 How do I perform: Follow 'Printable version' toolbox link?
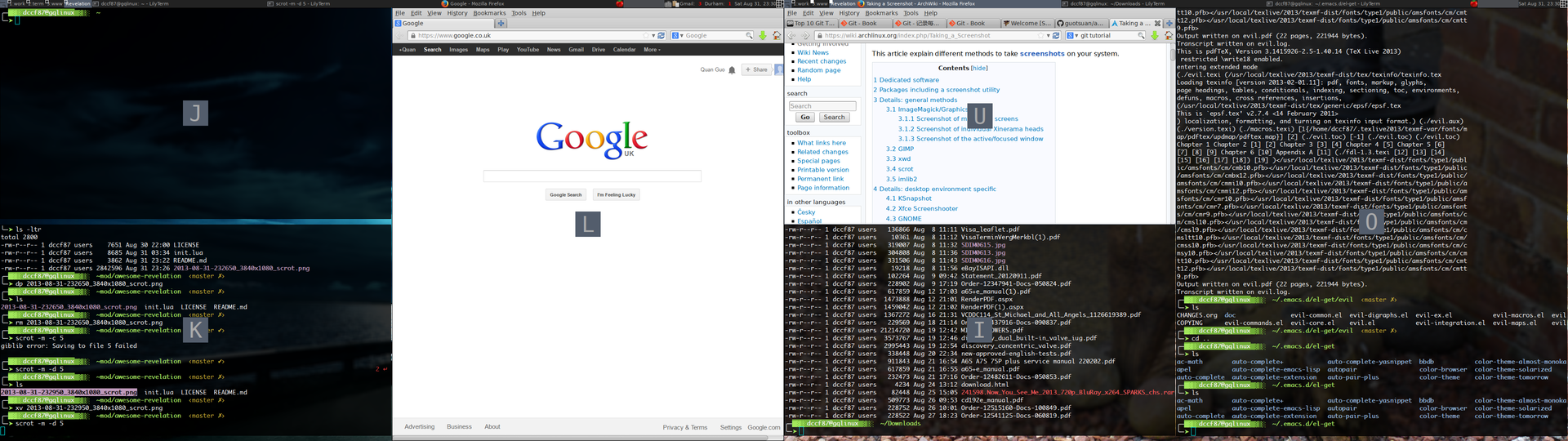click(x=823, y=170)
